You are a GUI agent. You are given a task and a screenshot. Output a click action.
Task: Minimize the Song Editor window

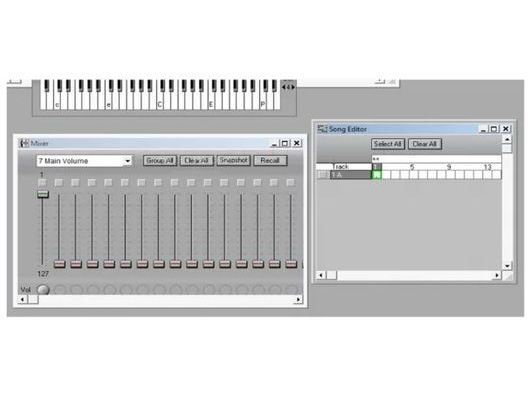pos(483,129)
